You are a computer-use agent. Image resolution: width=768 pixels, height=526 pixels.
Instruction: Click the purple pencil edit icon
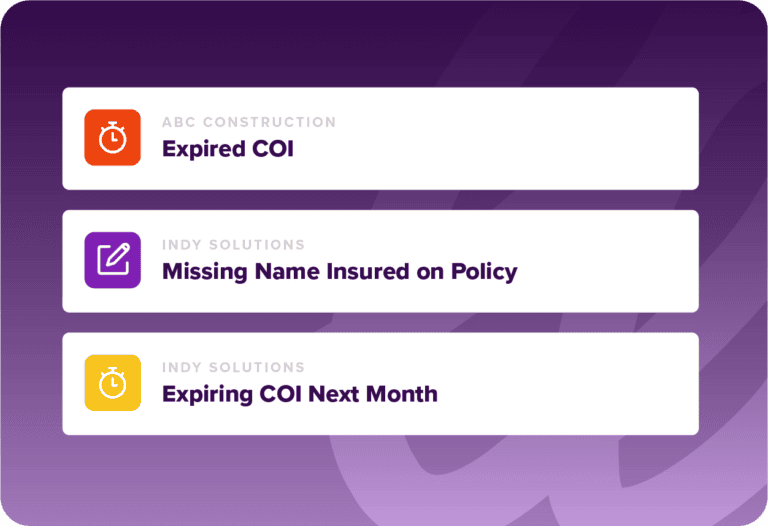point(112,260)
